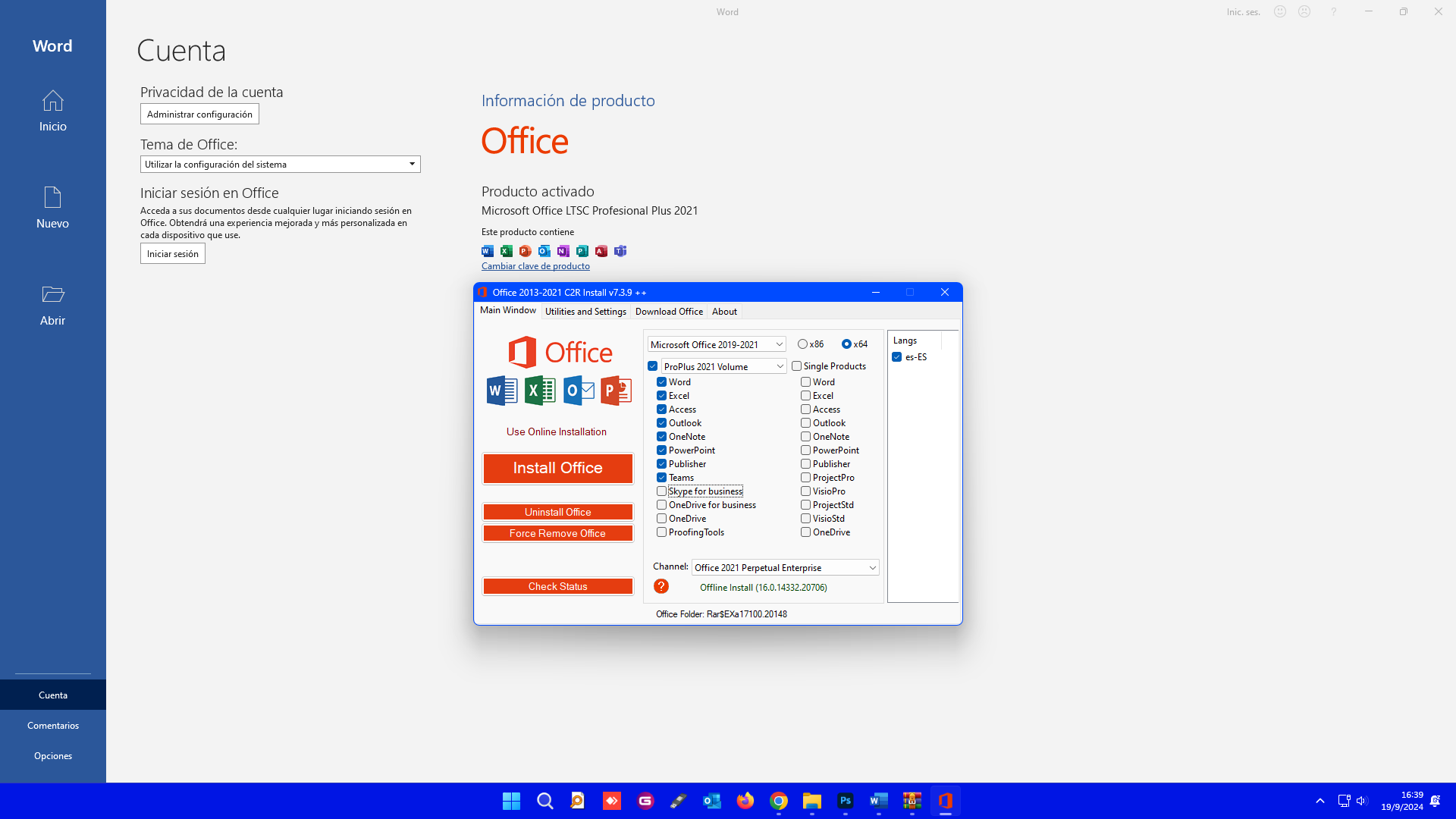
Task: Open the Download Office tab
Action: pos(669,312)
